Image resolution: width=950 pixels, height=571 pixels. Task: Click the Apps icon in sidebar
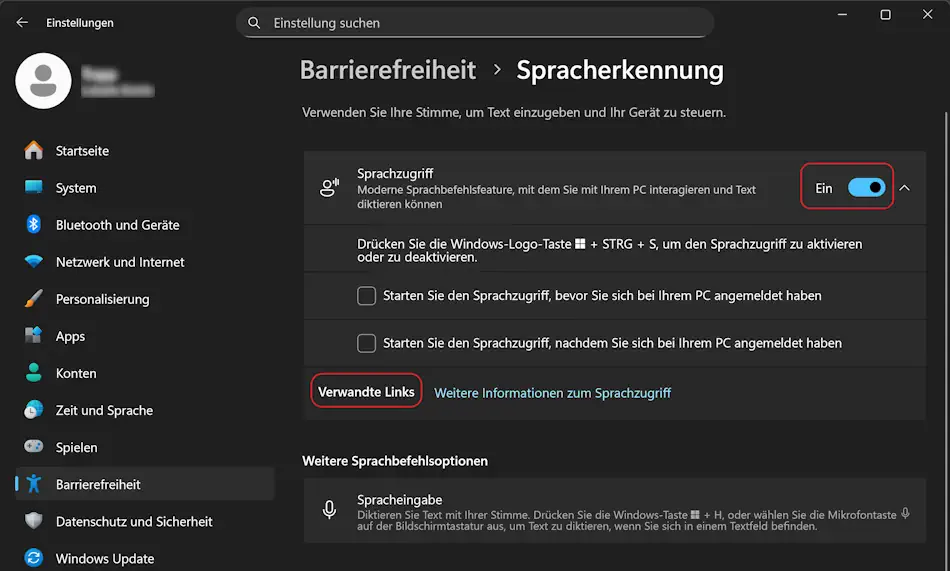33,335
